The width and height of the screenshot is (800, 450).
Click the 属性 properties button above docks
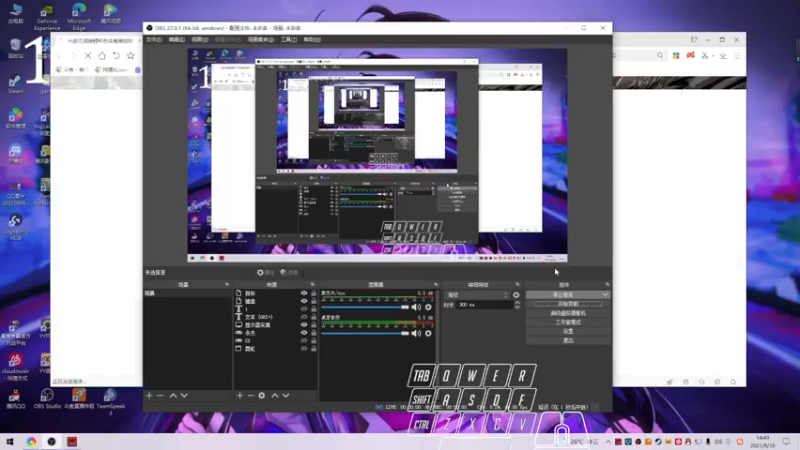pyautogui.click(x=265, y=272)
